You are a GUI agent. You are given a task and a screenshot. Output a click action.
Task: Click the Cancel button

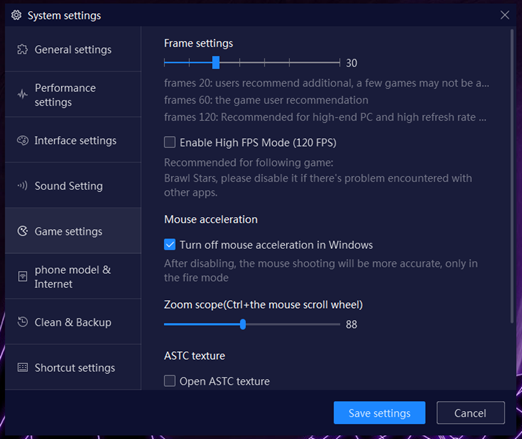[470, 413]
